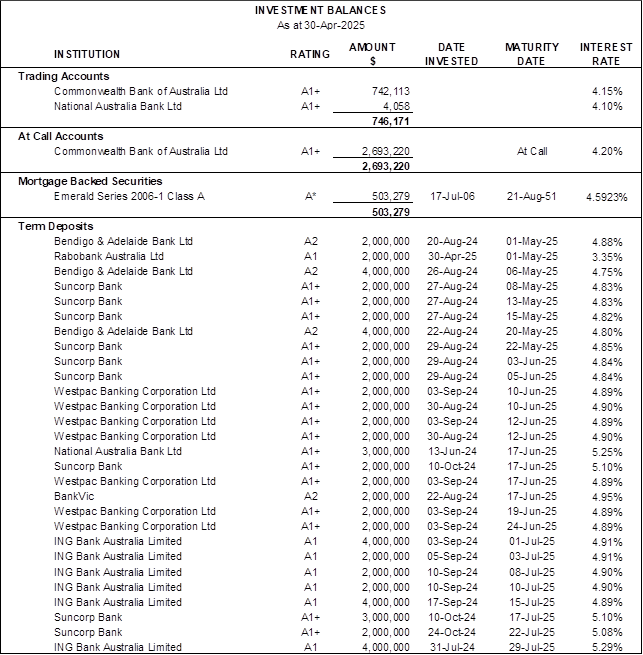Click the date invested 31-Jul-24

tap(452, 648)
